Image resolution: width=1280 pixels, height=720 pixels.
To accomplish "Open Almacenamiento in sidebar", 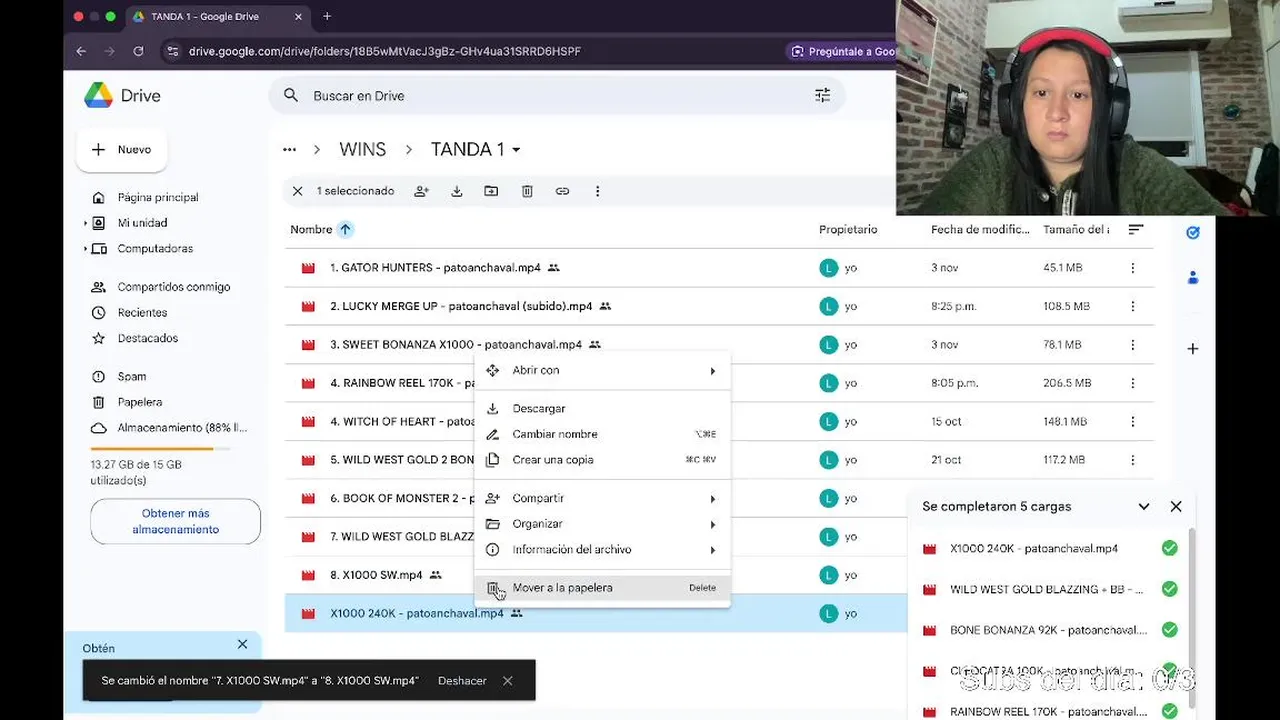I will point(181,428).
